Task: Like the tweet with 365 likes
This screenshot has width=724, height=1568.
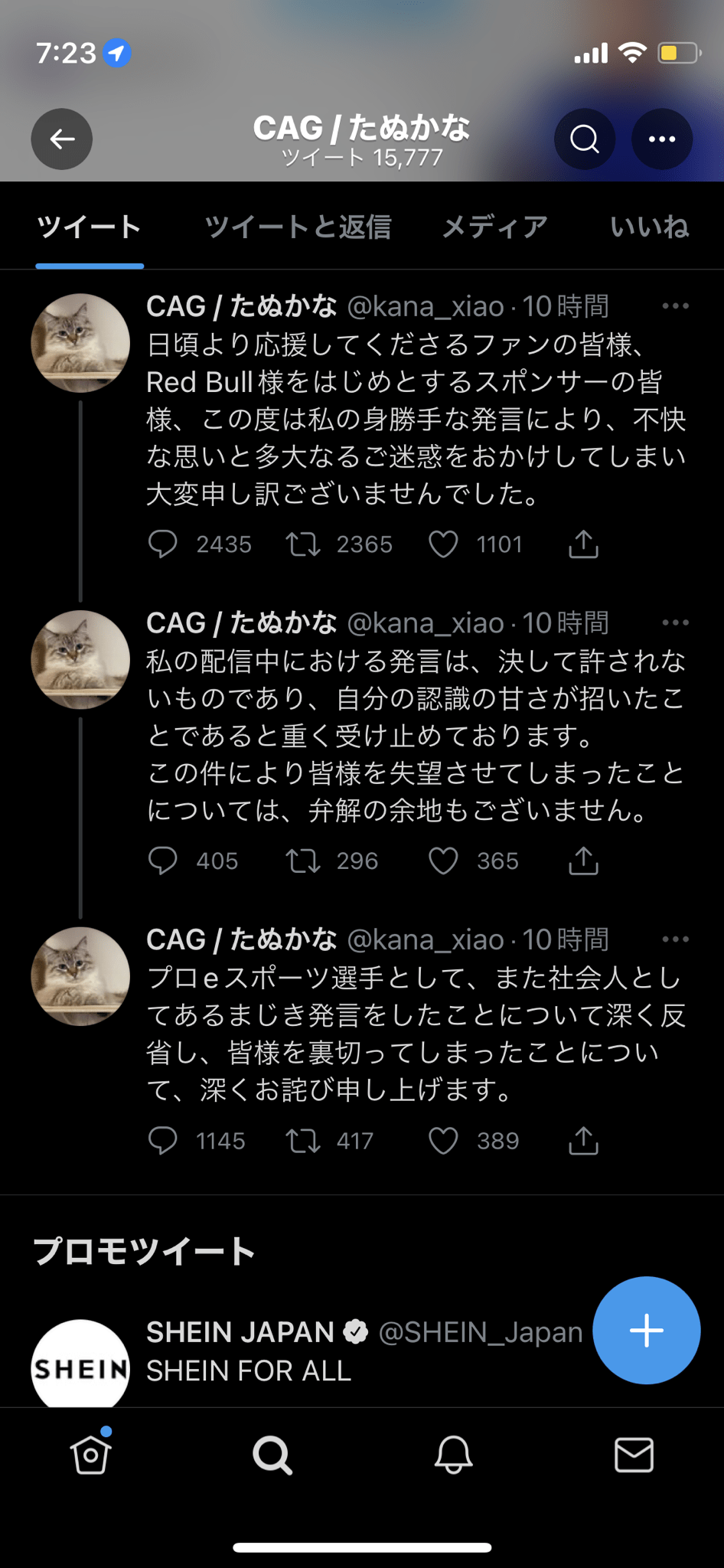Action: pyautogui.click(x=443, y=861)
